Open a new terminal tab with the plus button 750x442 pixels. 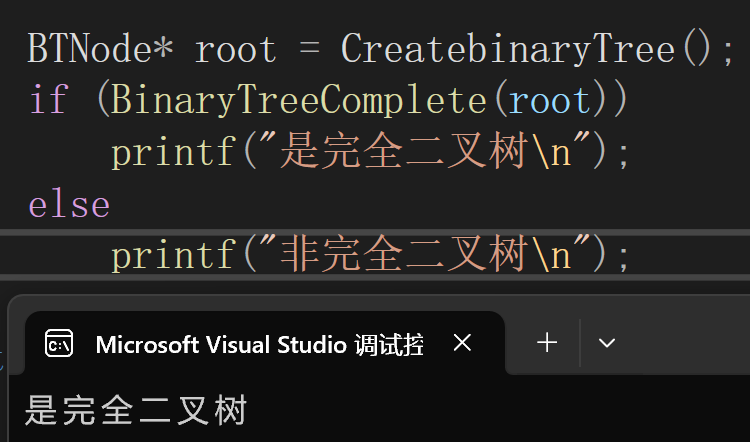(x=547, y=343)
